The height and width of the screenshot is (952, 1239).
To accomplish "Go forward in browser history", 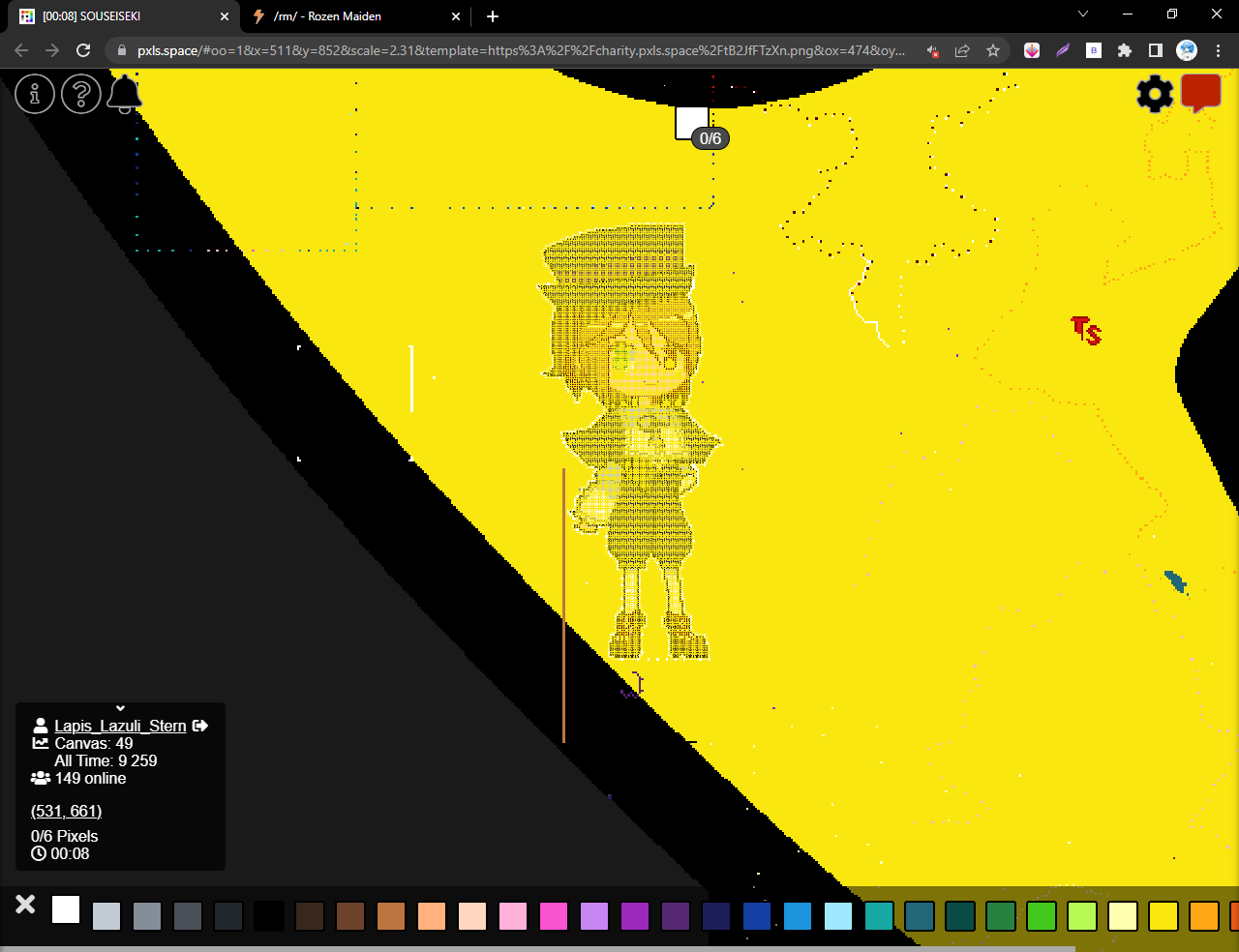I will (x=52, y=50).
